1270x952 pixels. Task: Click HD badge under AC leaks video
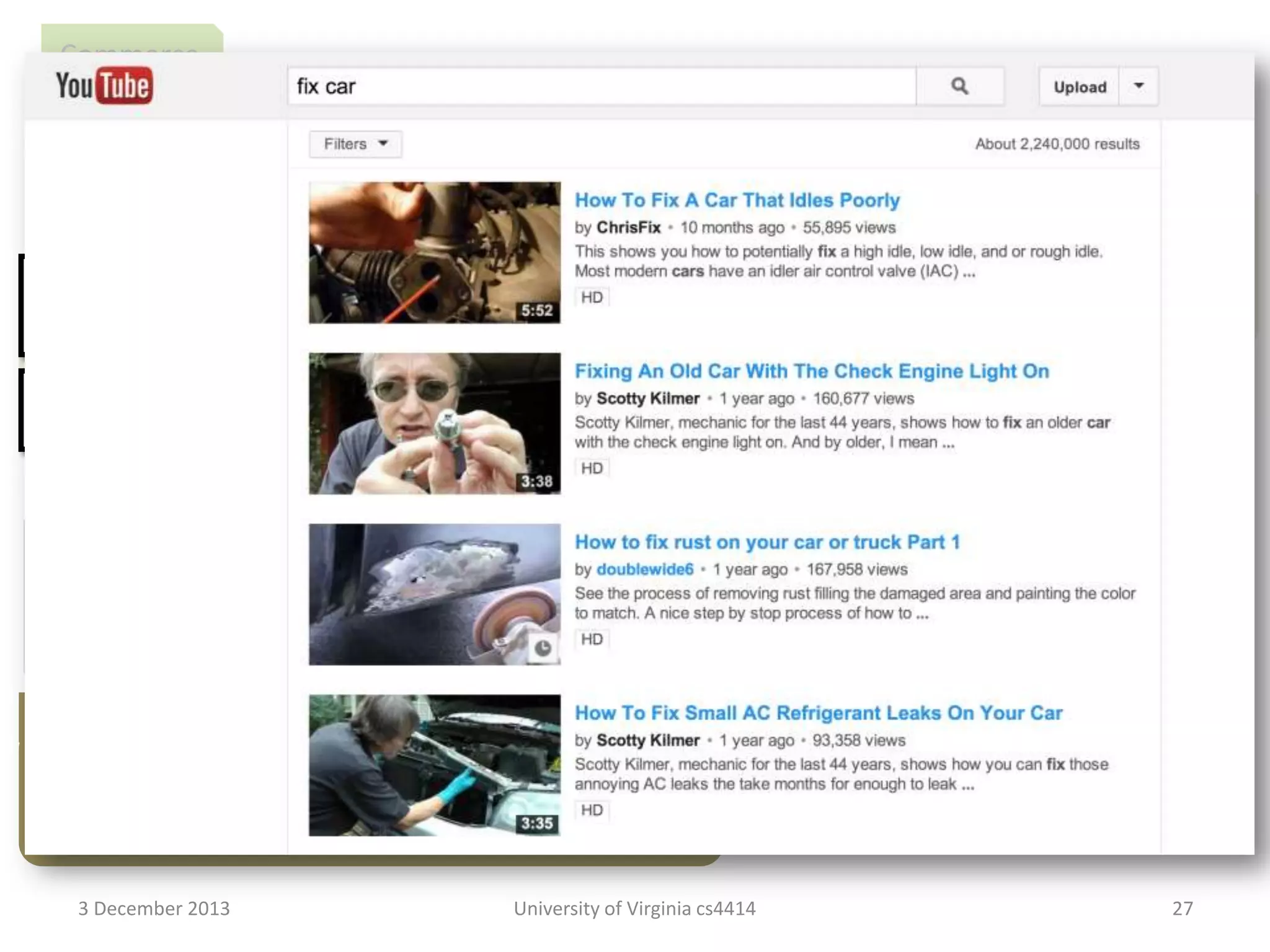point(592,810)
